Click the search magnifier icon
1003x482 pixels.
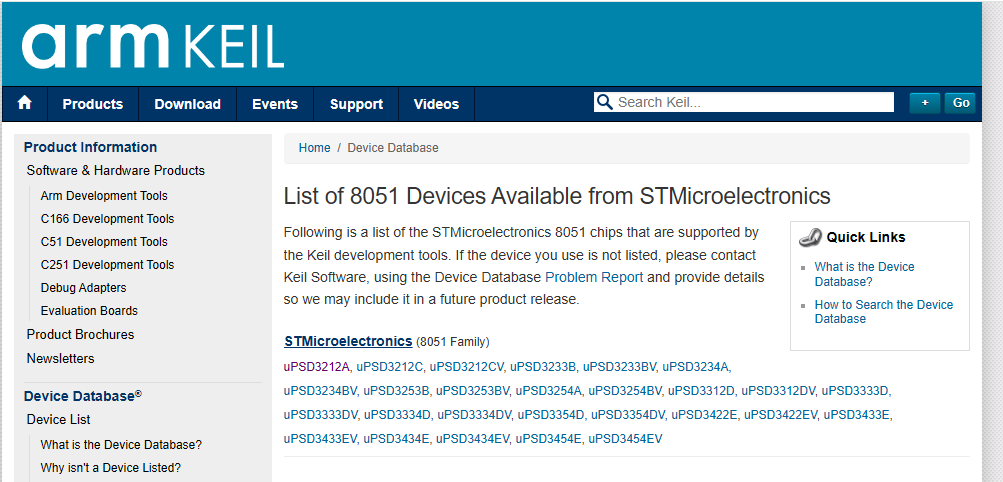tap(603, 102)
